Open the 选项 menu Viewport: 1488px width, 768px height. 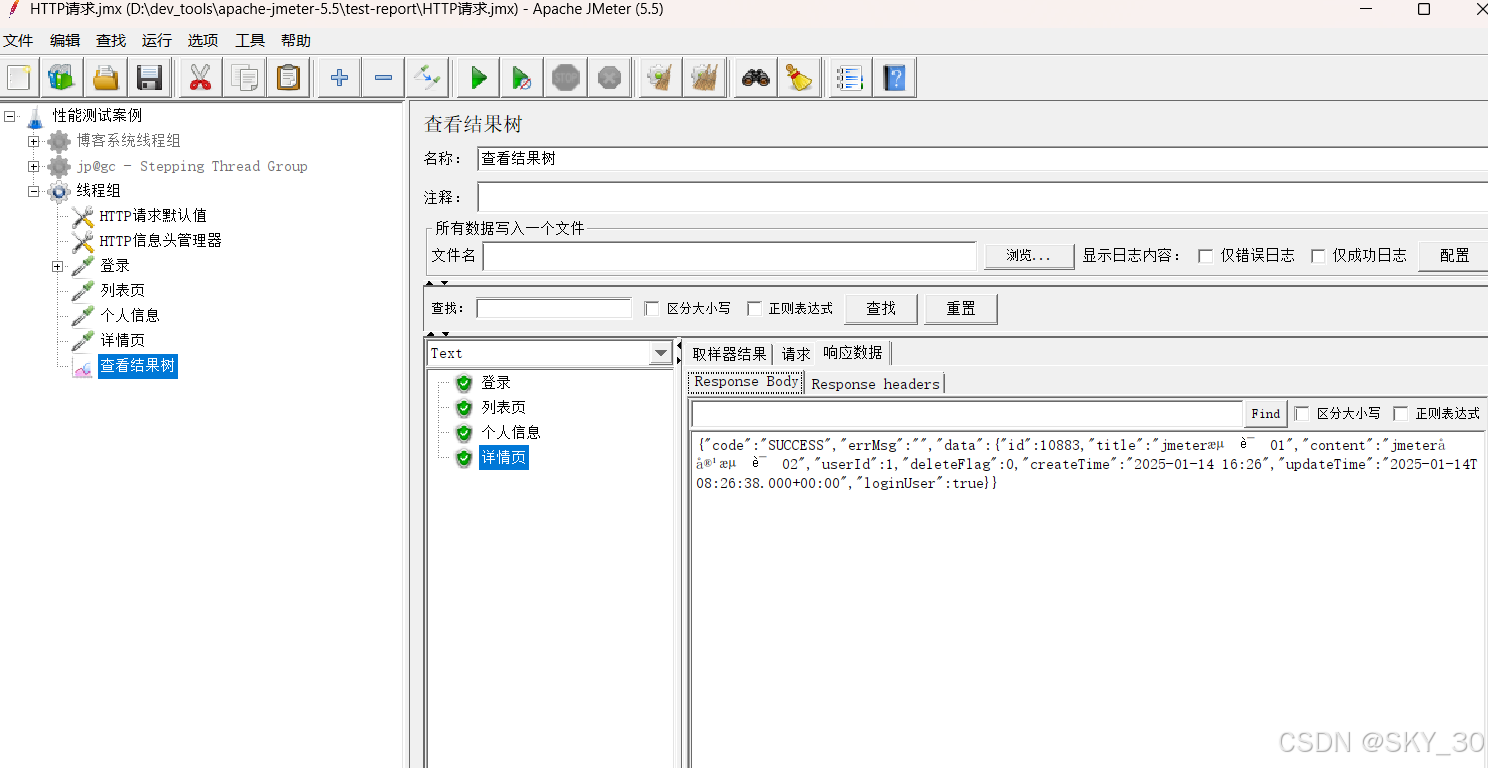[203, 41]
